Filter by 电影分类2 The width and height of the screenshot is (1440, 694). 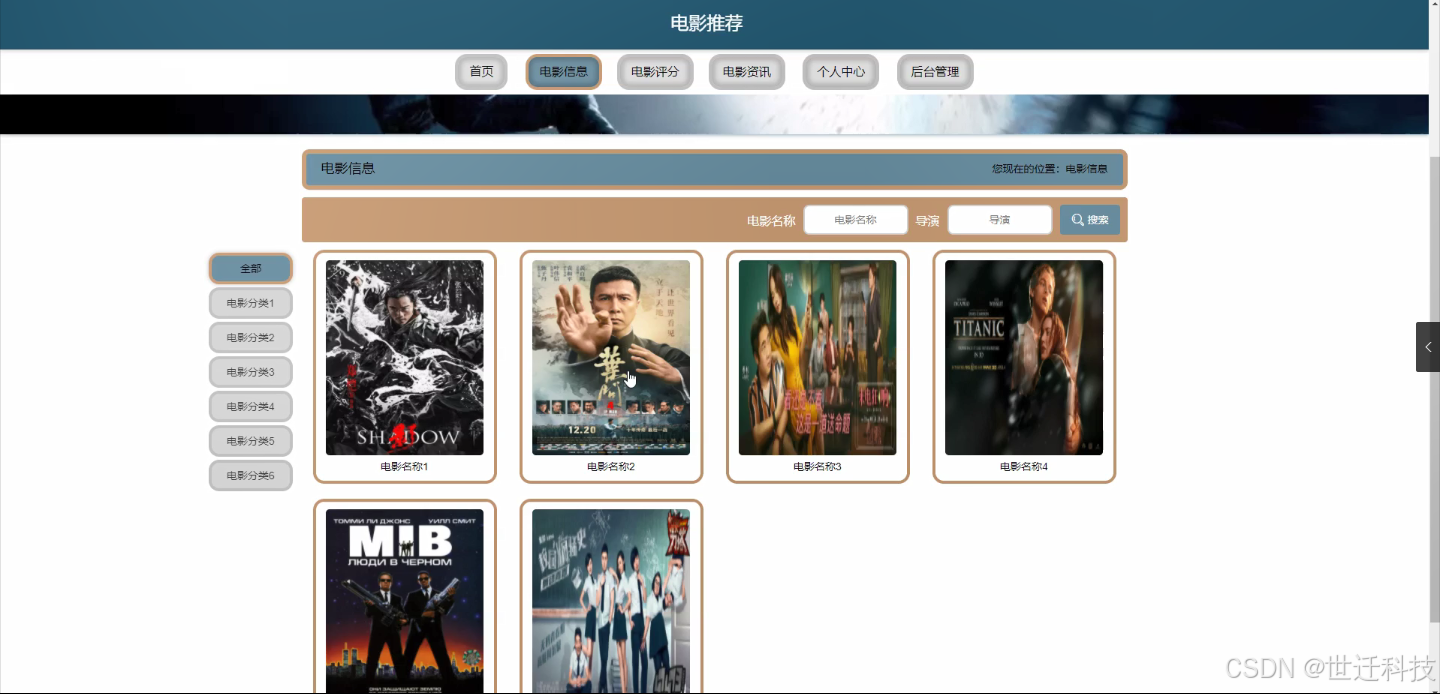tap(251, 337)
